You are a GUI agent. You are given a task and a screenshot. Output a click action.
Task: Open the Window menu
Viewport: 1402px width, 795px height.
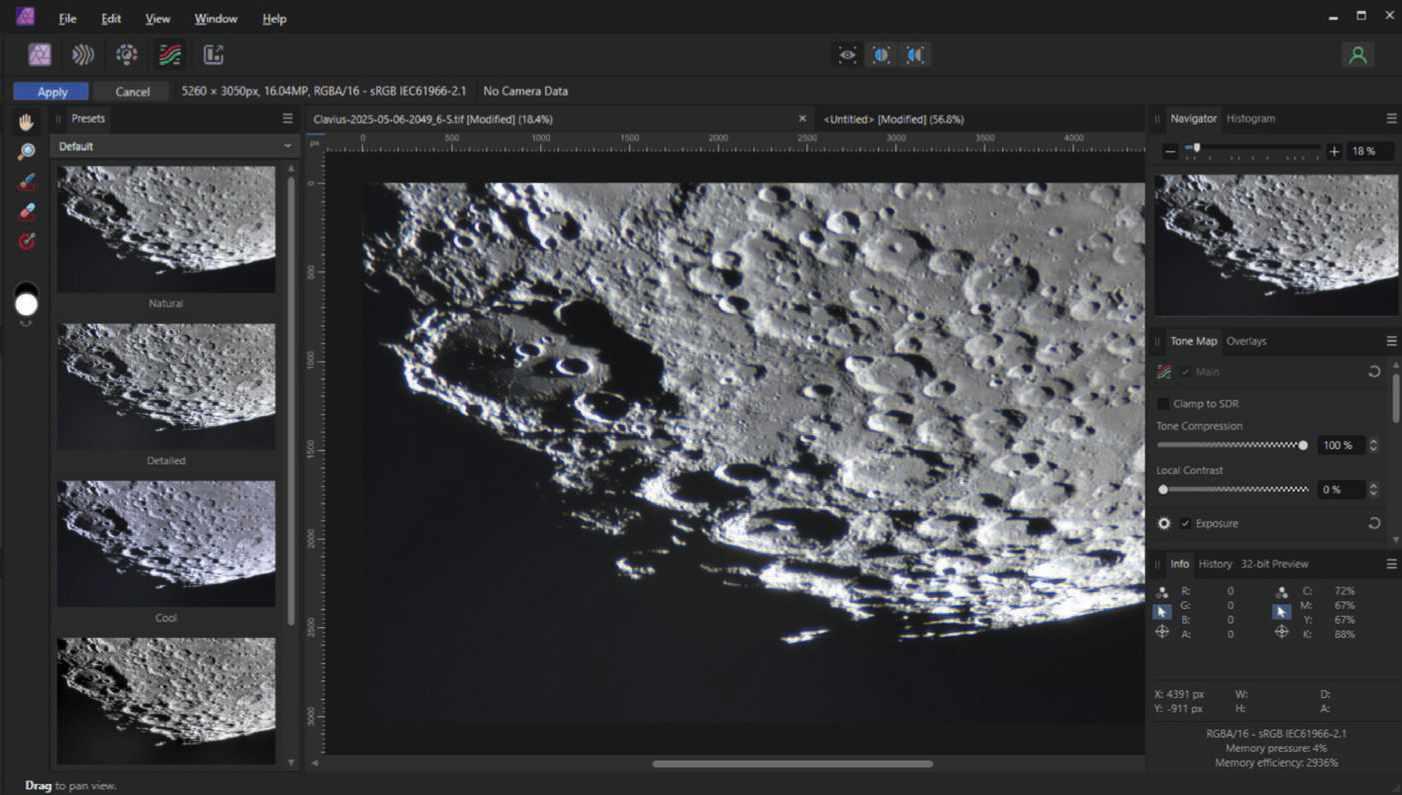215,18
